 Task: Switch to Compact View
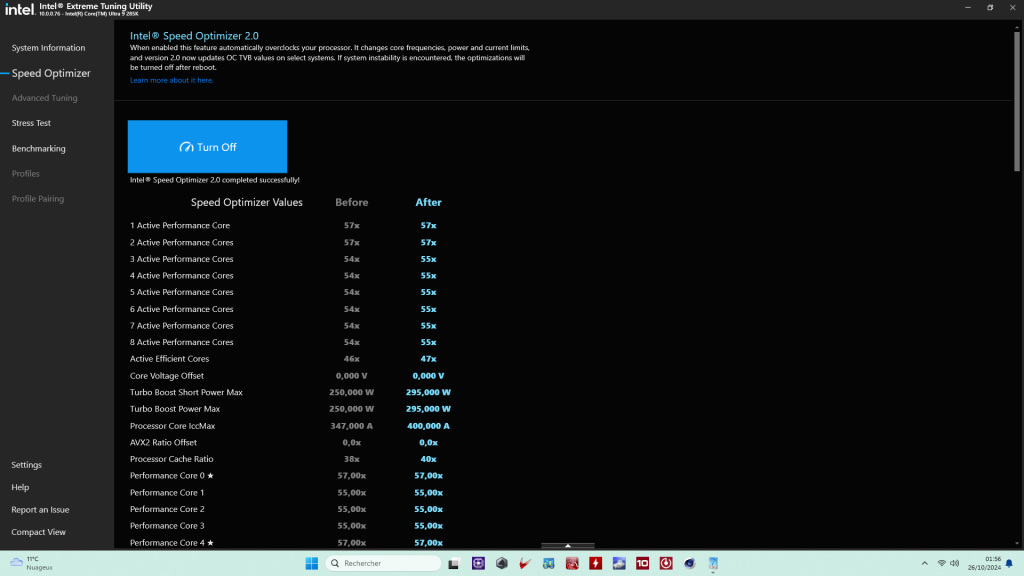pyautogui.click(x=39, y=532)
